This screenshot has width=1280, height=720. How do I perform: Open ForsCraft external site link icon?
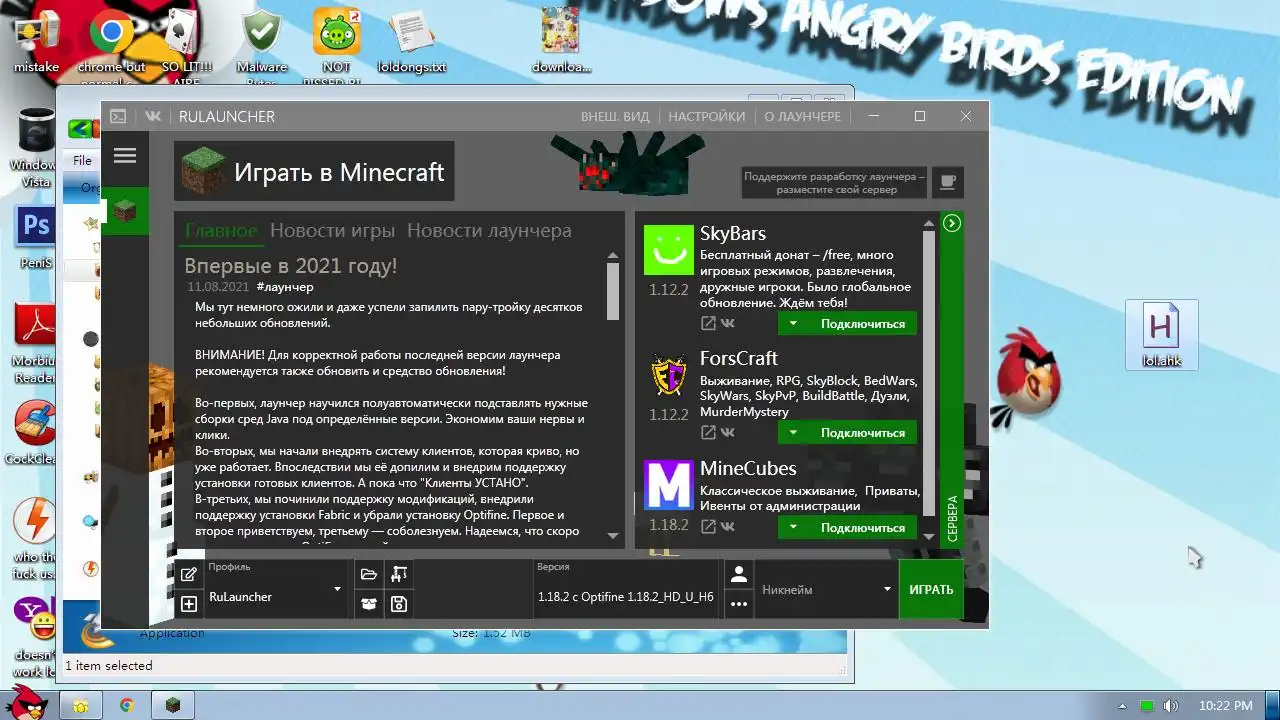point(708,432)
